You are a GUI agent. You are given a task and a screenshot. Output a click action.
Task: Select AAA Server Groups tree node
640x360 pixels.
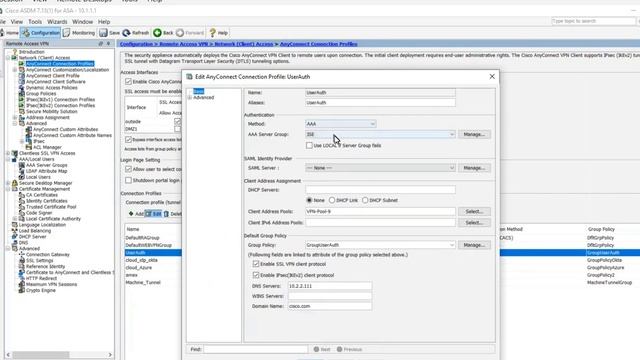tap(47, 165)
